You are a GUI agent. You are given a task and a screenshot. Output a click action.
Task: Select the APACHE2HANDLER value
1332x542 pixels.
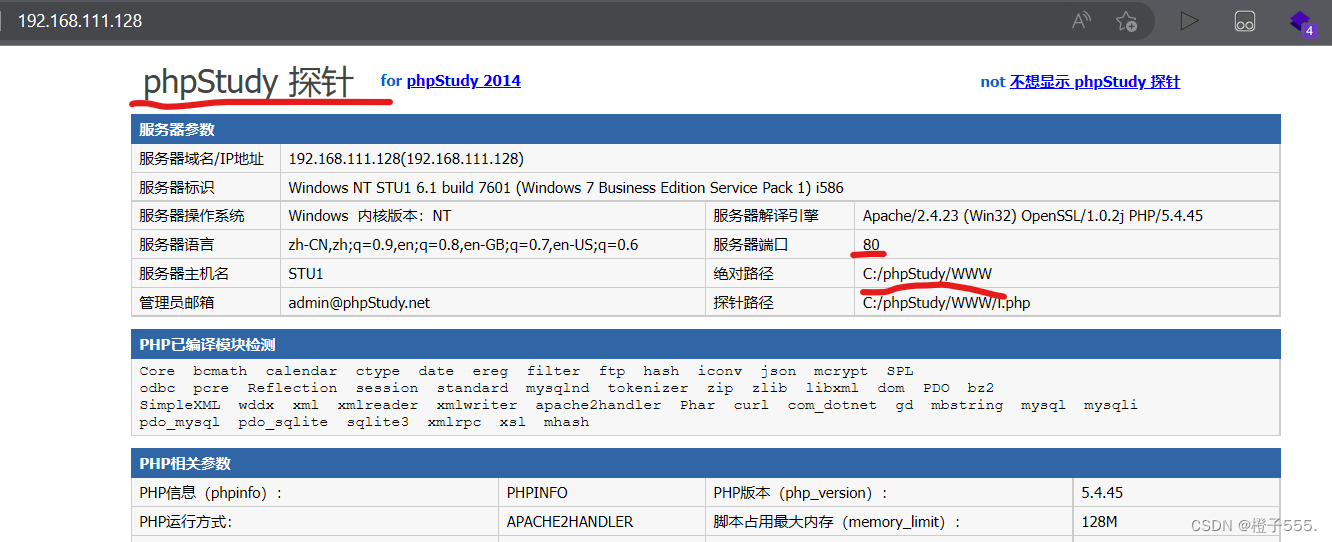pyautogui.click(x=570, y=522)
